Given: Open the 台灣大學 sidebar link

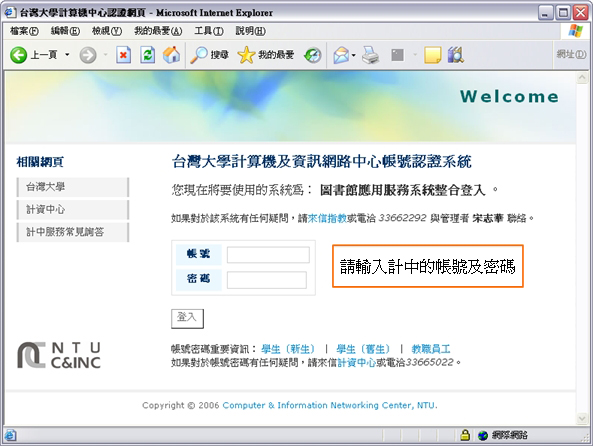Looking at the screenshot, I should (73, 187).
